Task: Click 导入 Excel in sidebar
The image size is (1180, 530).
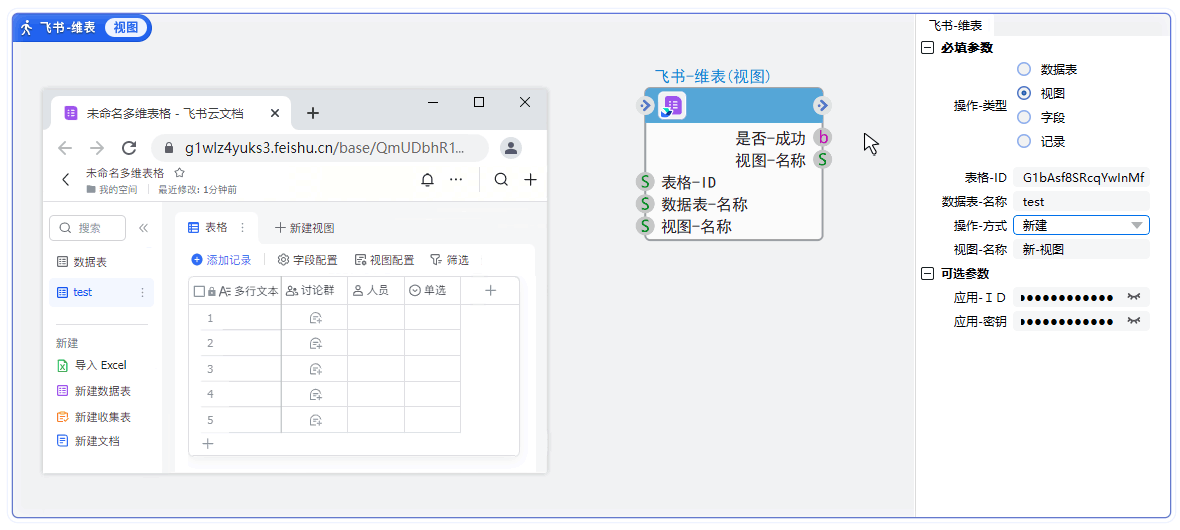Action: tap(92, 365)
